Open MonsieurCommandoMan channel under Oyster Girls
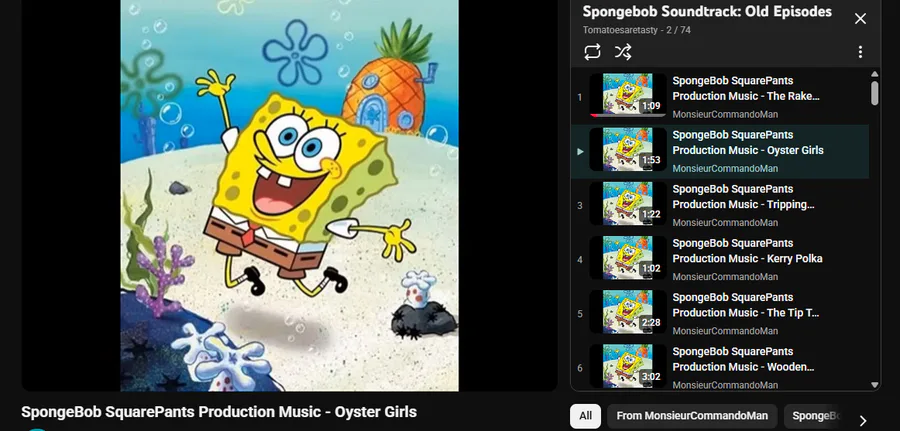Screen dimensions: 900x431 725,168
